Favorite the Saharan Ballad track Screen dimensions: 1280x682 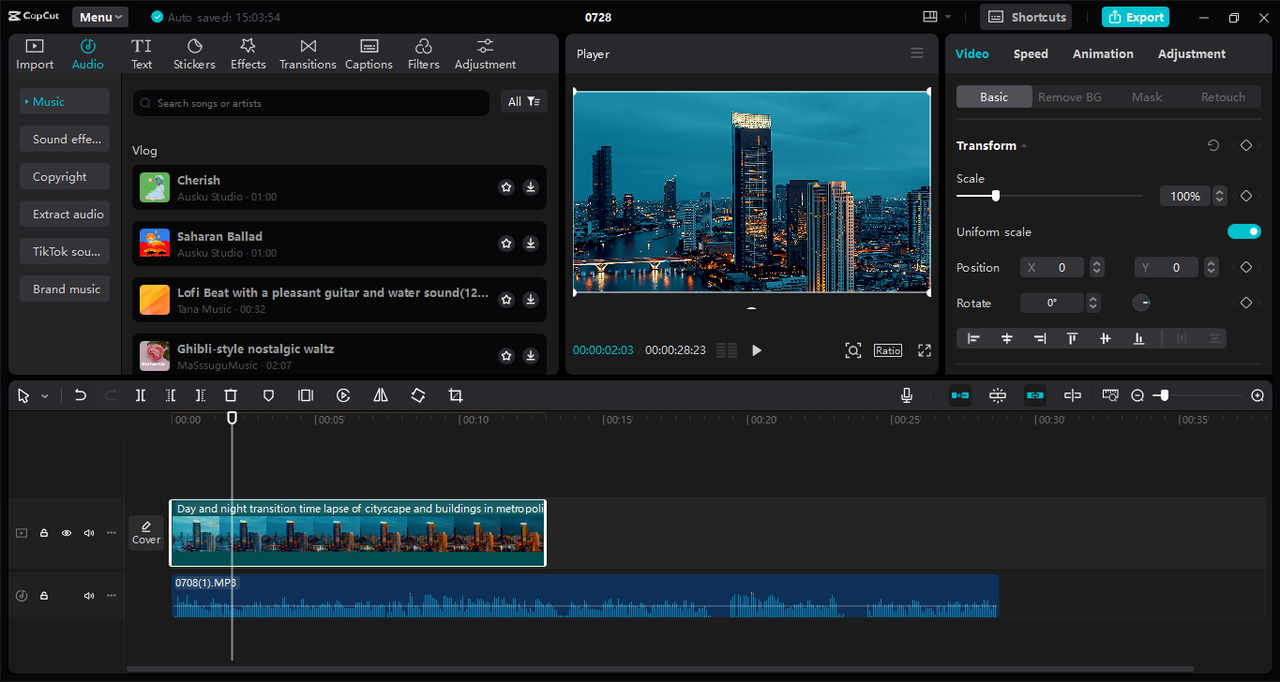tap(506, 243)
